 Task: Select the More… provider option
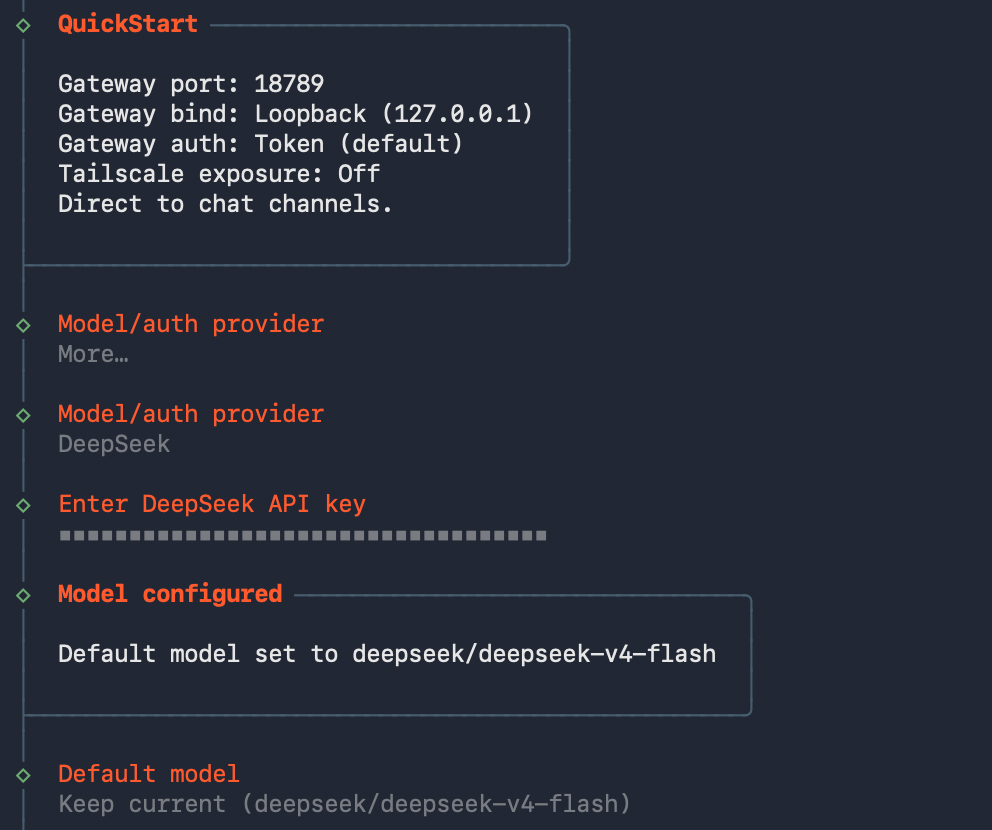tap(93, 354)
